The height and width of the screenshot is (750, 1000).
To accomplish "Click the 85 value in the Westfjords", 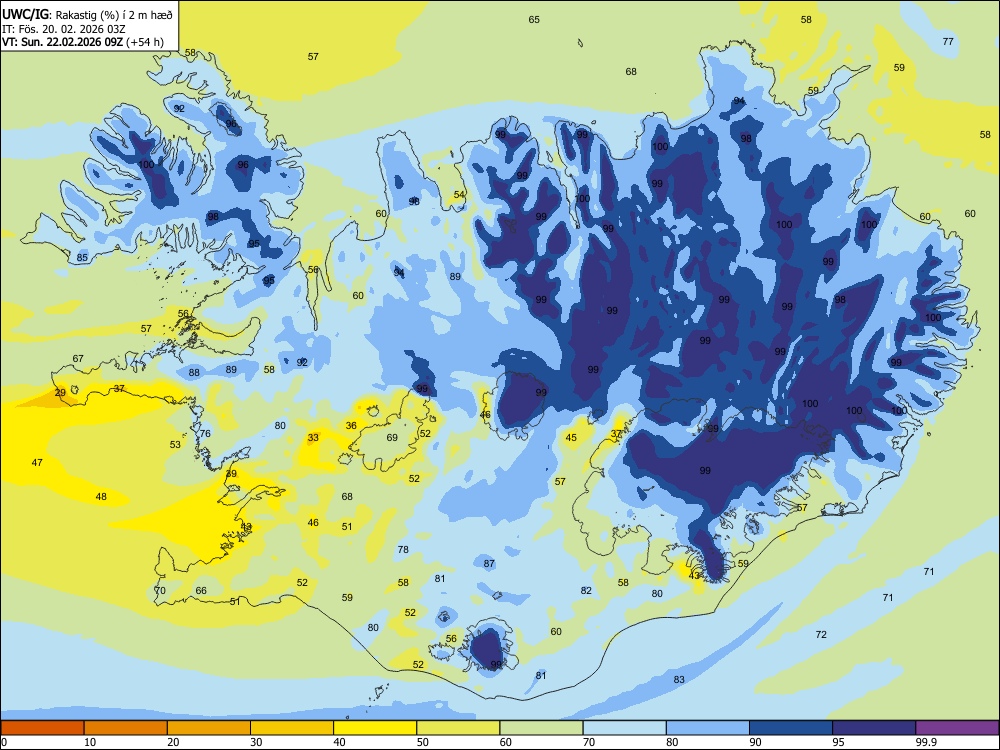I will tap(82, 258).
